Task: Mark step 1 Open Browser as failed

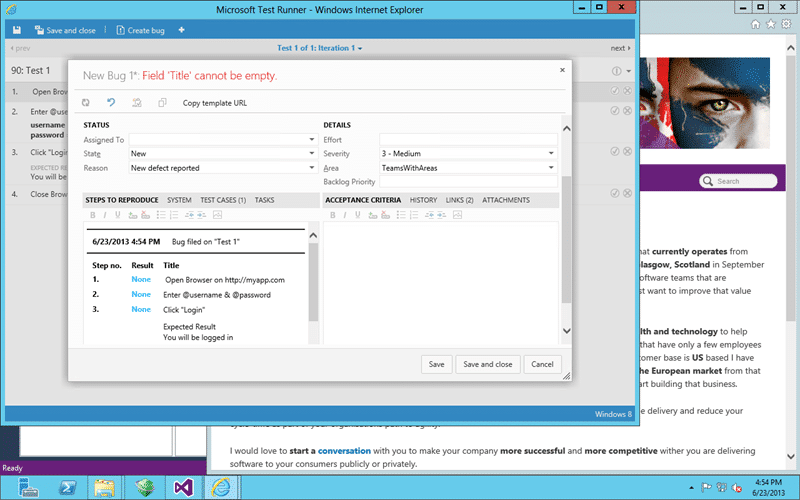Action: [628, 90]
